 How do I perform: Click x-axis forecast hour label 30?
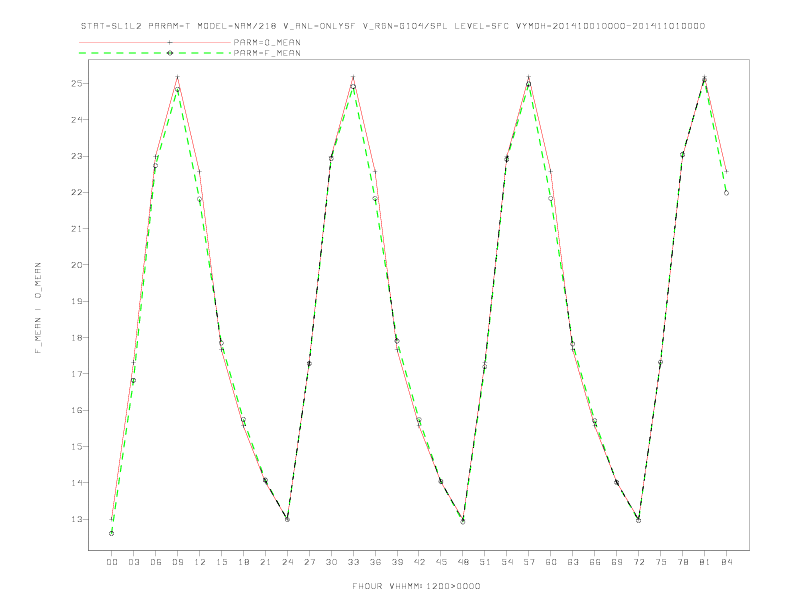[x=331, y=562]
